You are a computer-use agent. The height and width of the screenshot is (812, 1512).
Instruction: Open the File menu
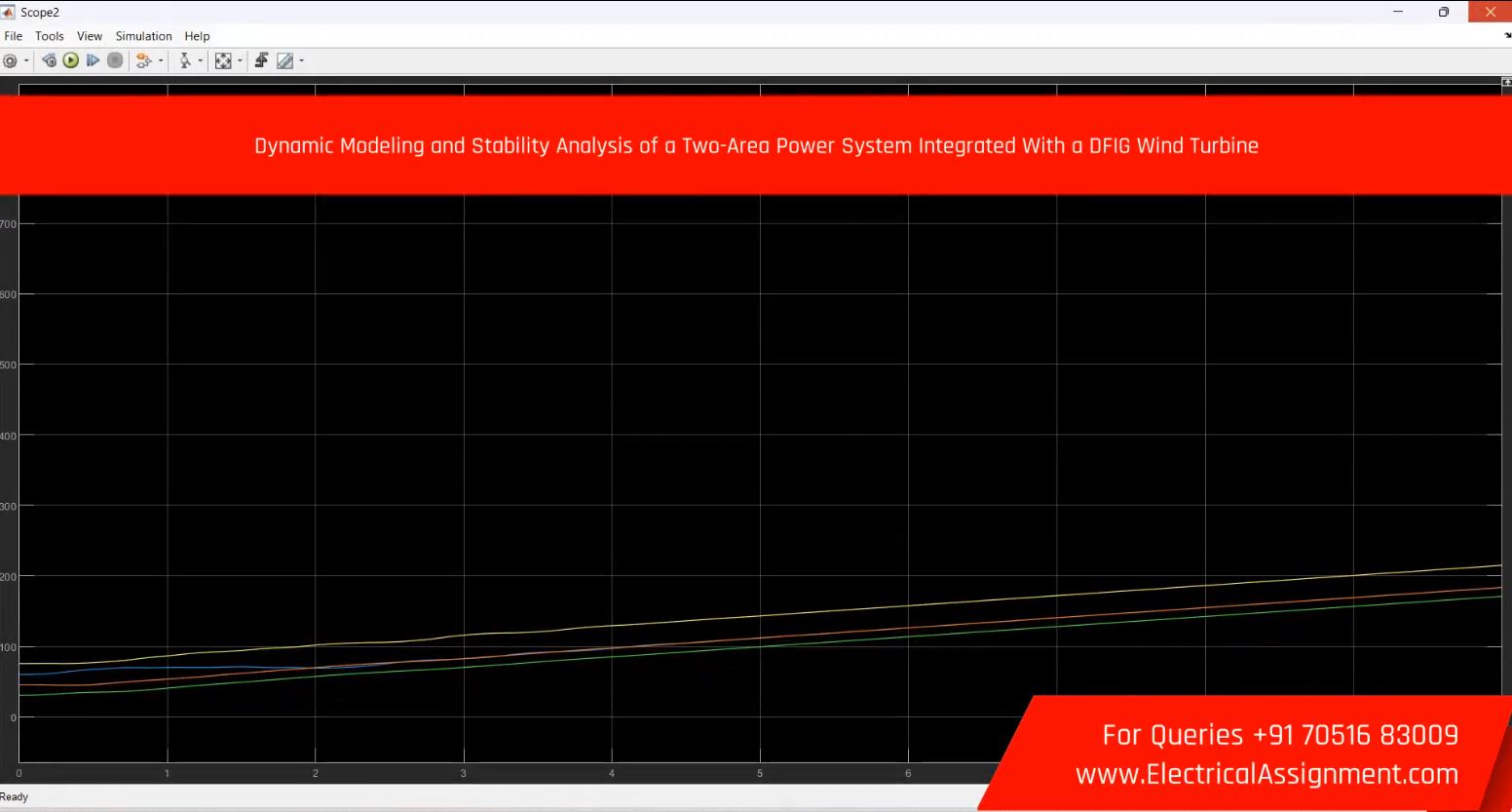[x=14, y=36]
